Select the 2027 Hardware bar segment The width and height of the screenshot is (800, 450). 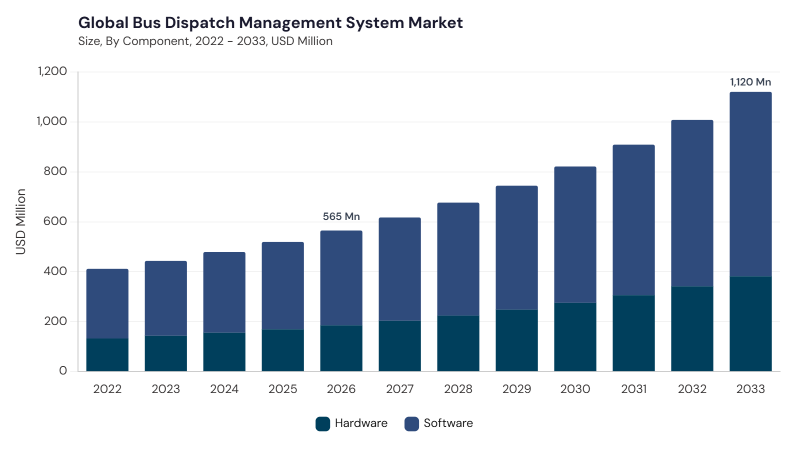pyautogui.click(x=399, y=346)
